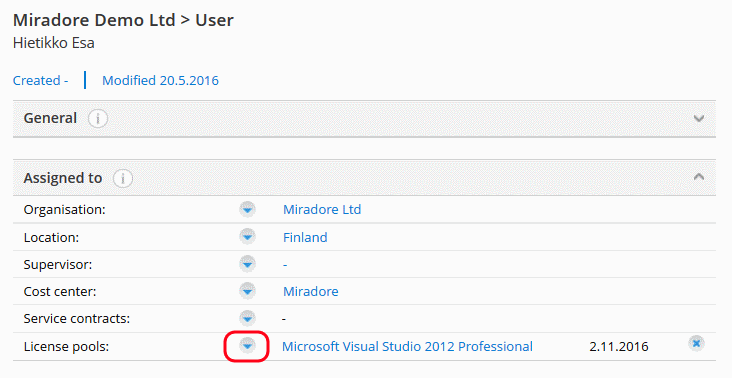Screen dimensions: 732x378
Task: Open the Miradore Ltd organisation link
Action: (x=322, y=210)
